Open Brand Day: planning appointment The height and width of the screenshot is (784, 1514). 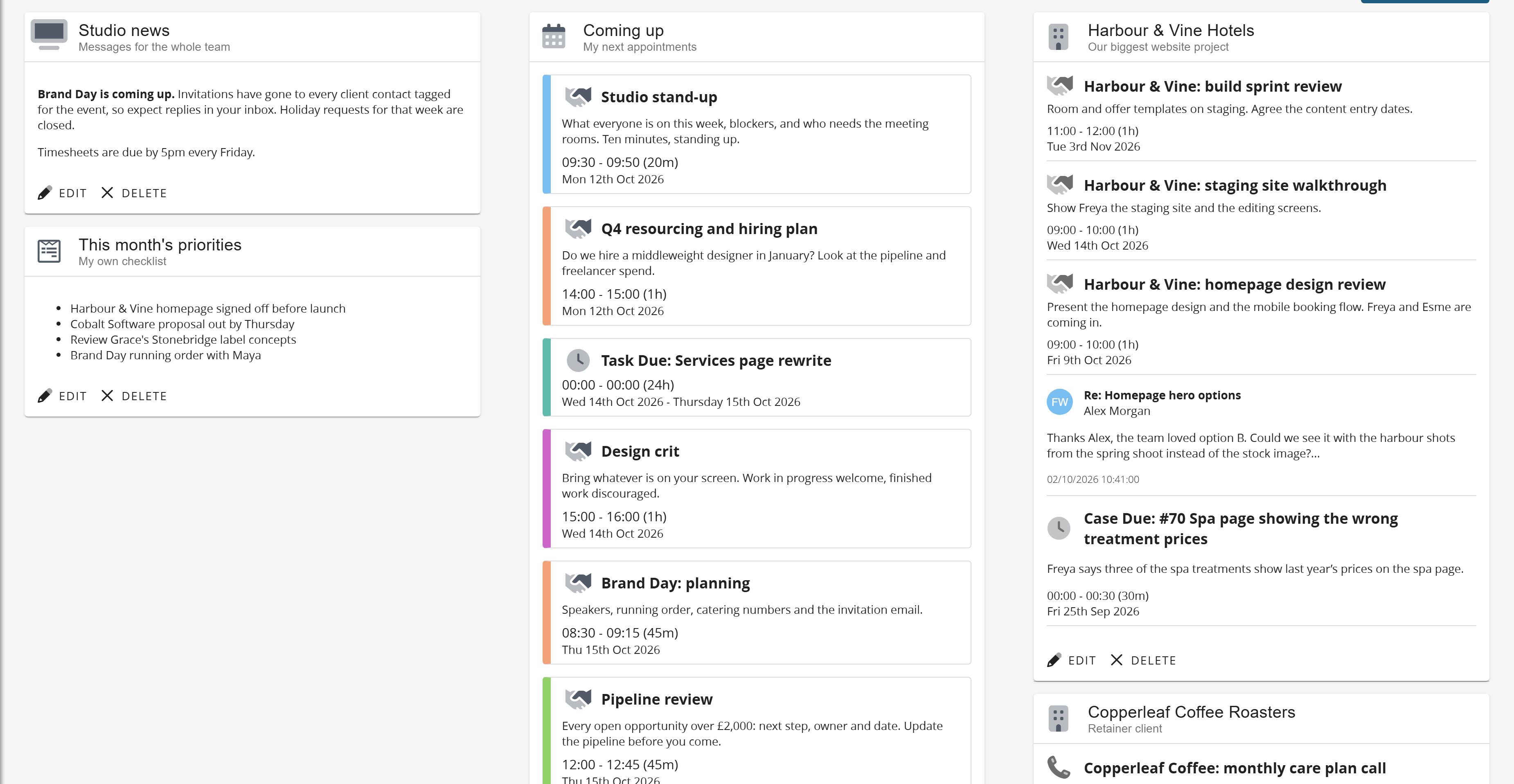point(757,613)
